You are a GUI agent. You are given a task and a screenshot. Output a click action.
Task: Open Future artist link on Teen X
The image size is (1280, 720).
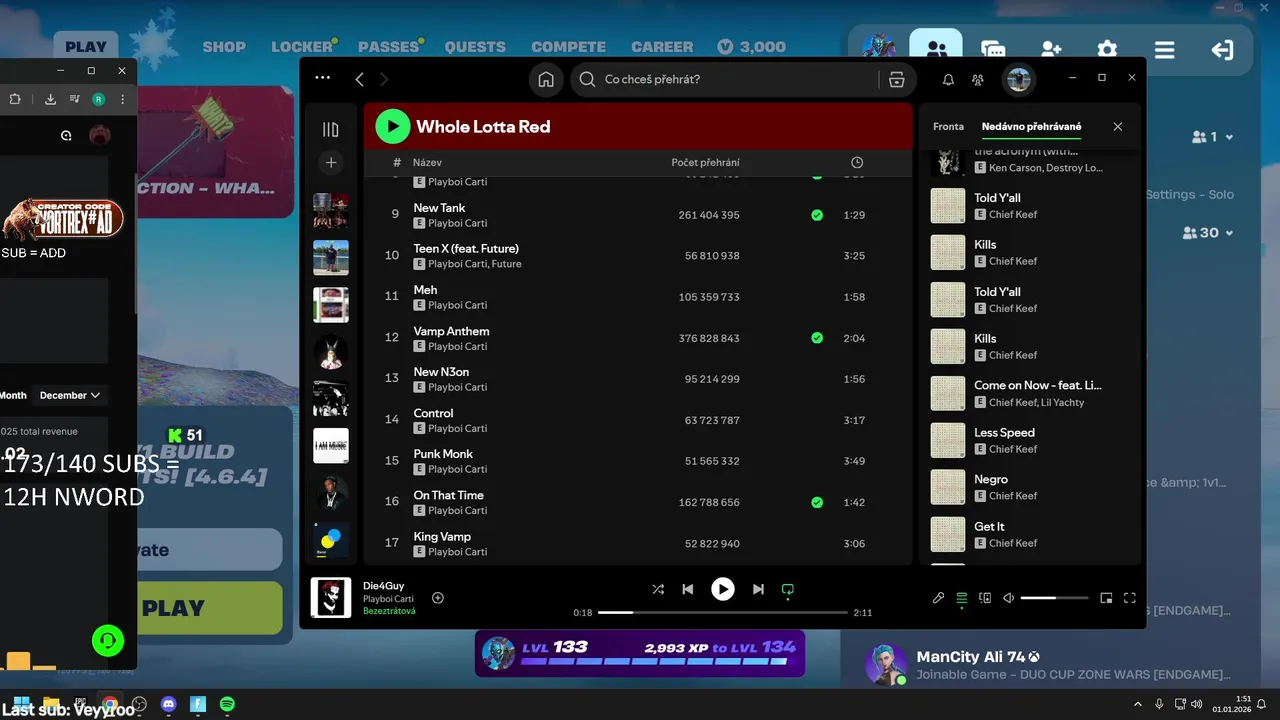coord(506,264)
